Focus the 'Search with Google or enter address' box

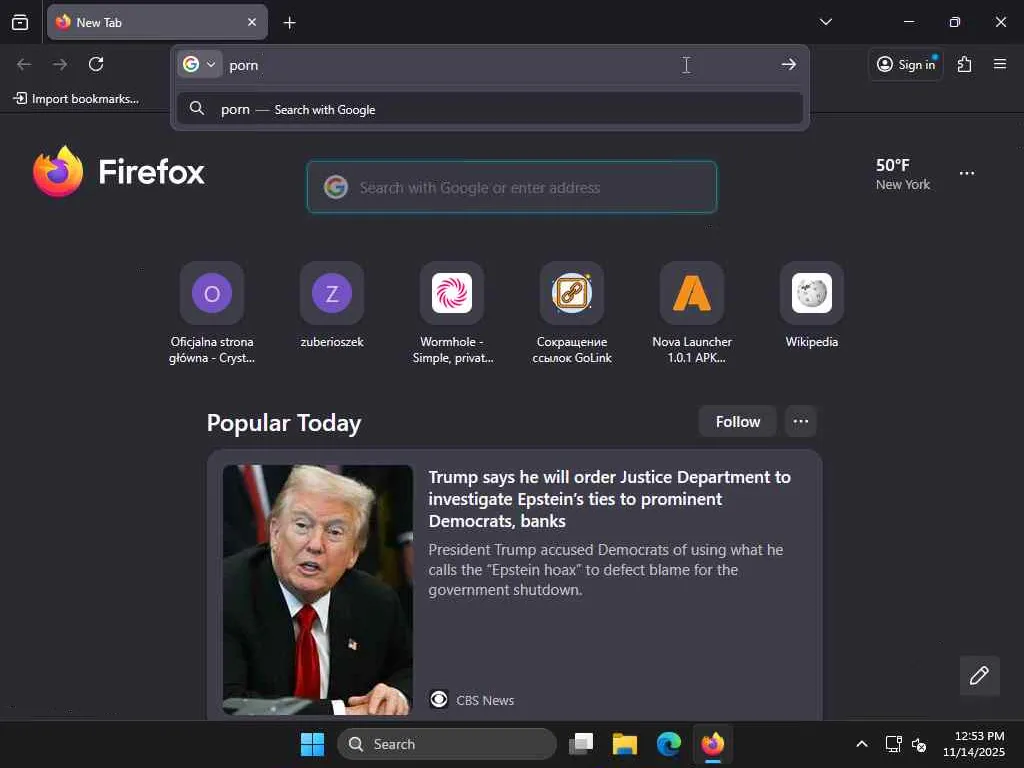point(512,187)
